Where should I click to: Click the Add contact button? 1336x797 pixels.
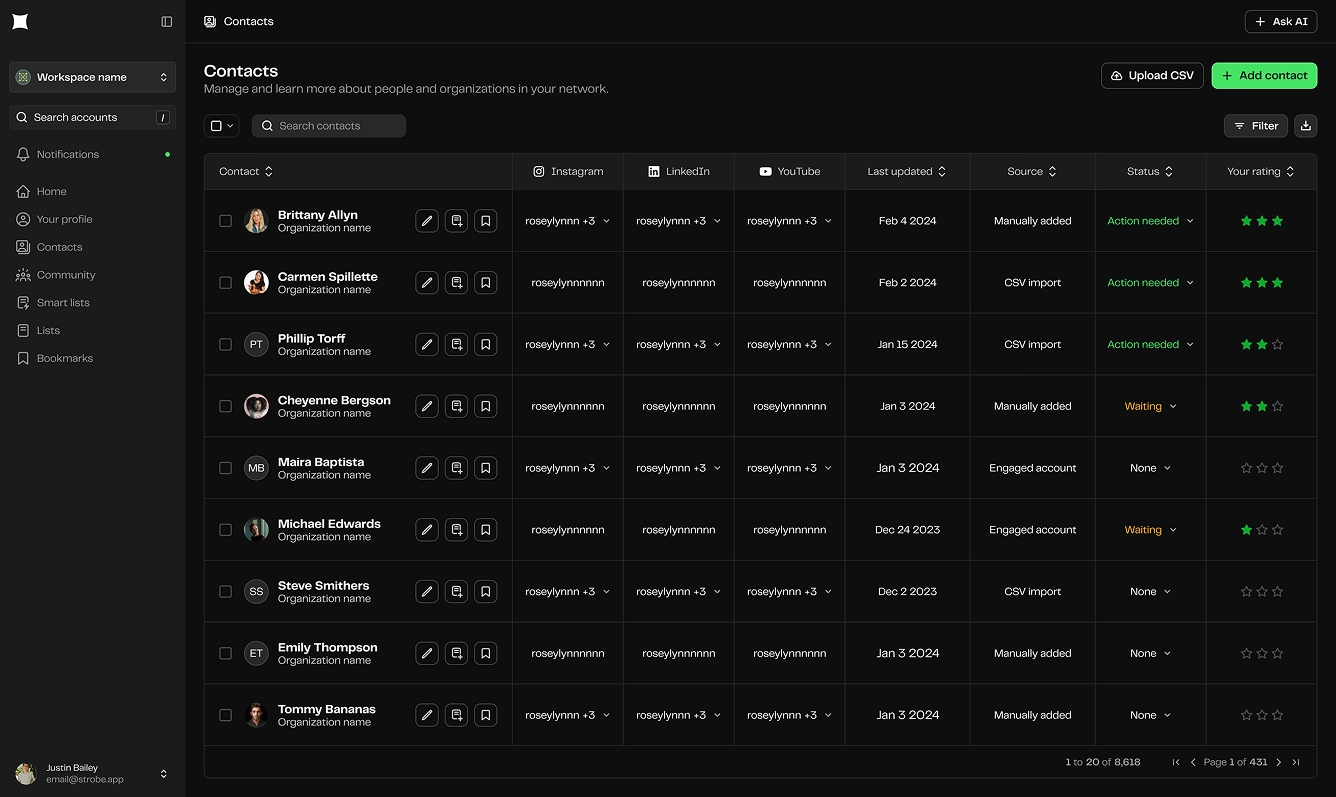point(1264,76)
